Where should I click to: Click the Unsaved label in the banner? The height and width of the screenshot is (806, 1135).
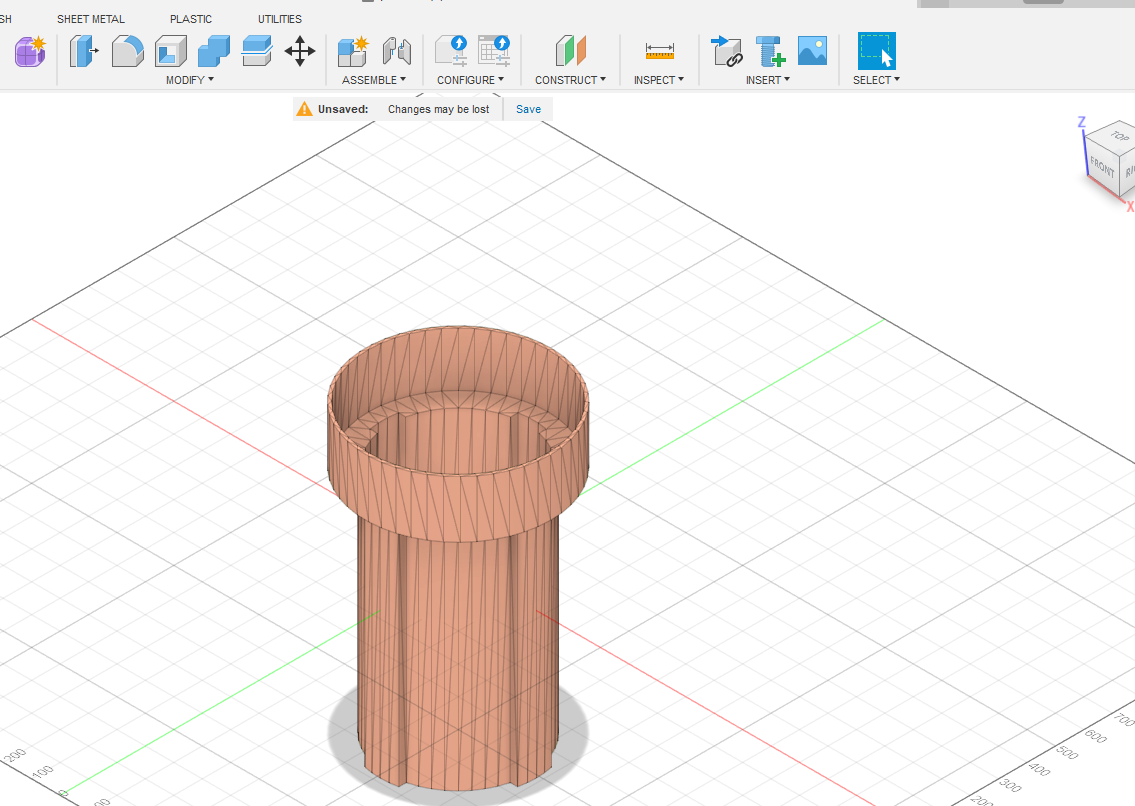[x=343, y=109]
